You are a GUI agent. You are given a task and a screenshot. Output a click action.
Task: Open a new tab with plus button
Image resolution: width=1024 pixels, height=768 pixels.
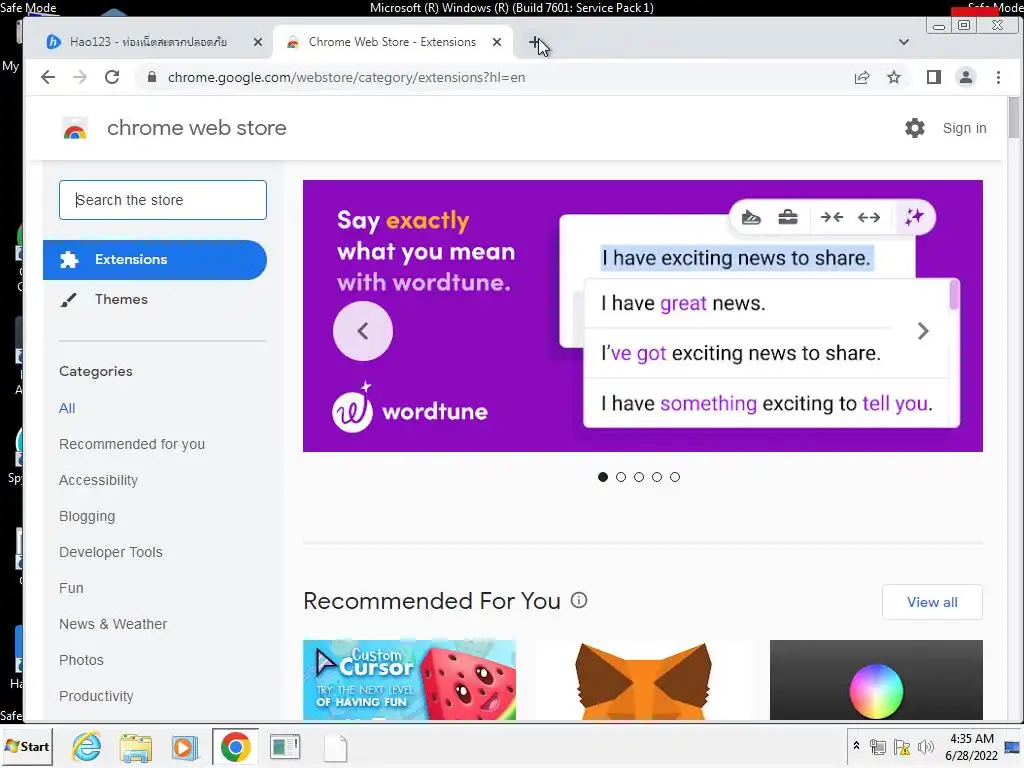click(x=534, y=42)
